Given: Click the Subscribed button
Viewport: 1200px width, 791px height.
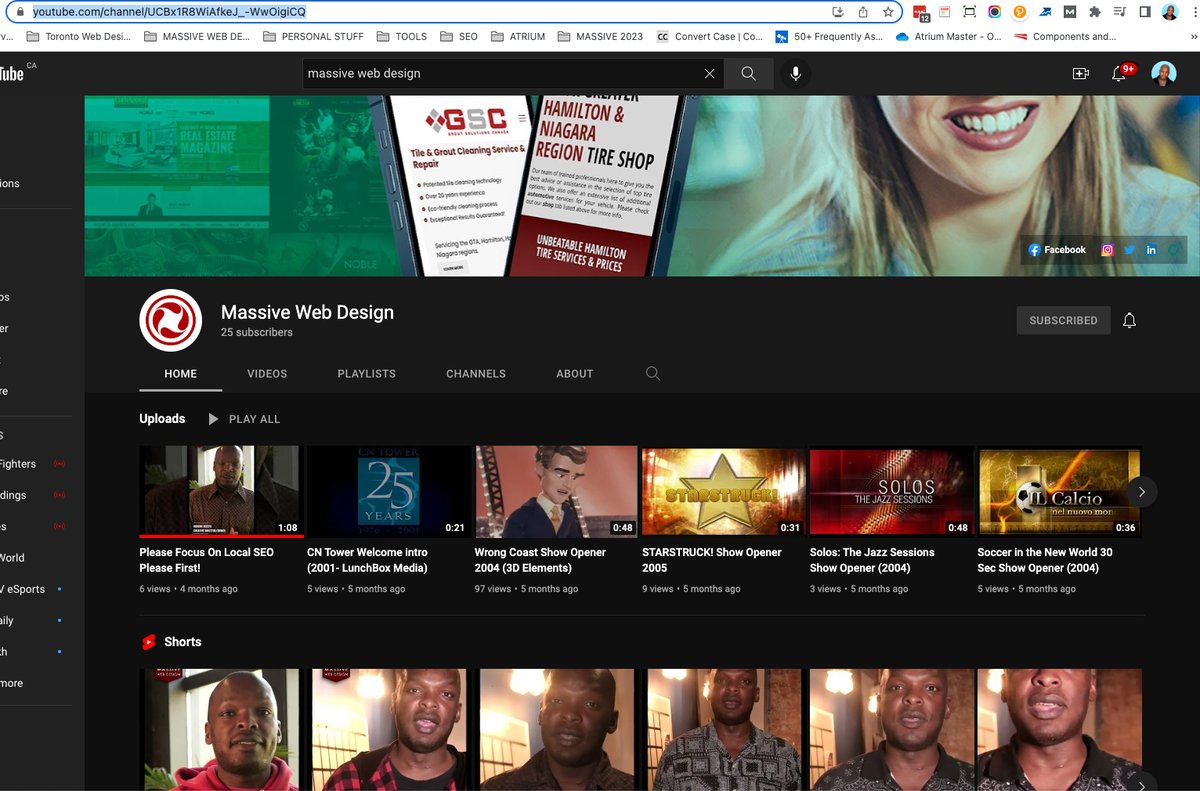Looking at the screenshot, I should point(1063,320).
